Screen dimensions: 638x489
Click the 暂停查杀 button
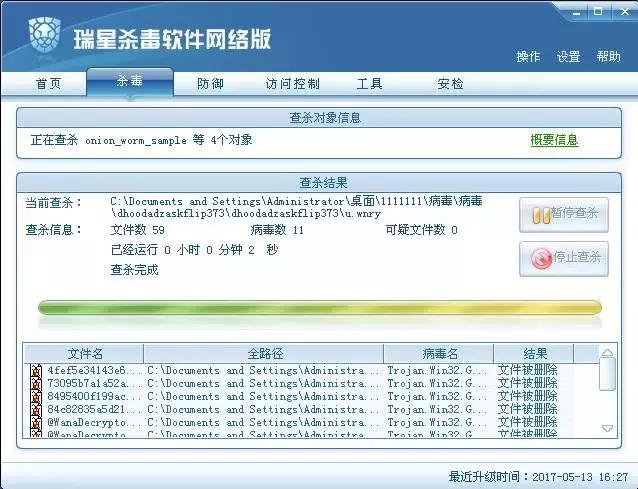tap(564, 215)
